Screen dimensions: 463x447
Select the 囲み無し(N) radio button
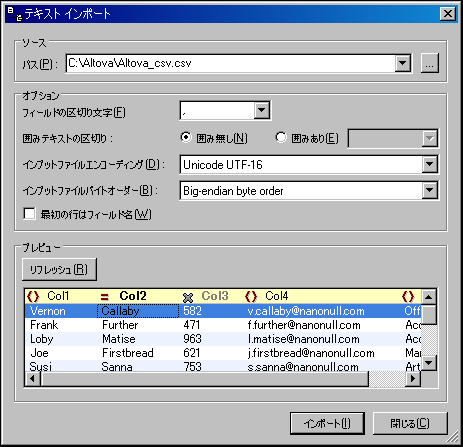pyautogui.click(x=186, y=137)
